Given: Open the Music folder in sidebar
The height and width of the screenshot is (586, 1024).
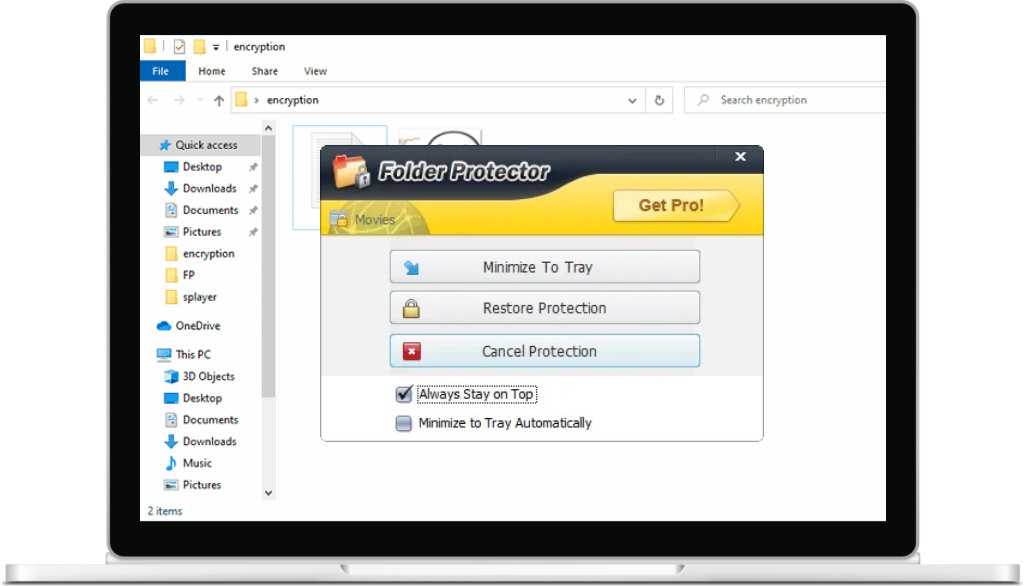Looking at the screenshot, I should [x=197, y=463].
